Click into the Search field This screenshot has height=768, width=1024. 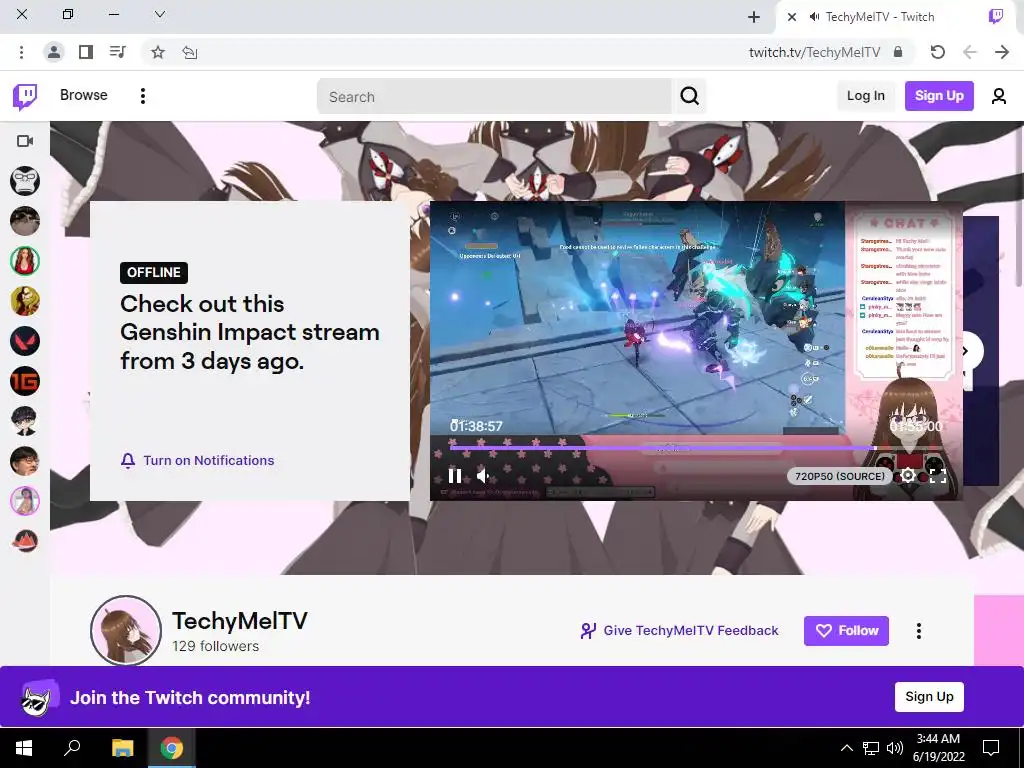[494, 97]
